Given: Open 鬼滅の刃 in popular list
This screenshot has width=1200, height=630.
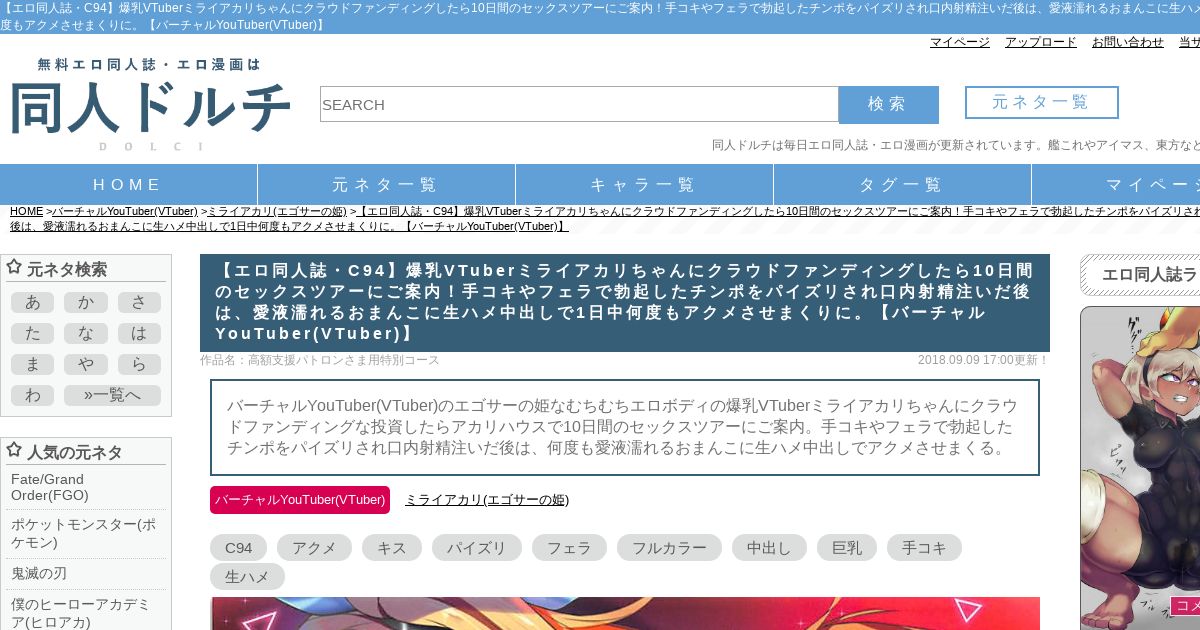Looking at the screenshot, I should point(88,573).
